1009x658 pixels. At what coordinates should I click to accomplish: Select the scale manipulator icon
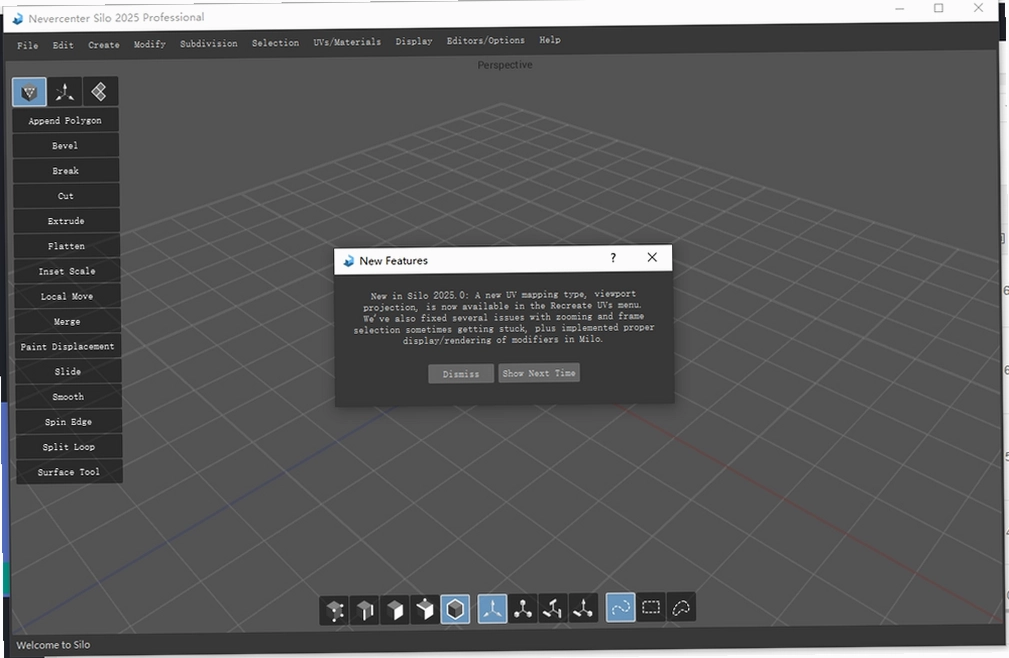click(553, 608)
